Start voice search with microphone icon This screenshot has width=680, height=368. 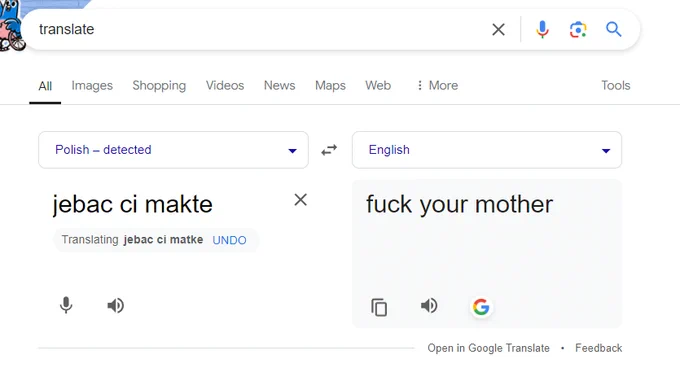click(x=542, y=29)
